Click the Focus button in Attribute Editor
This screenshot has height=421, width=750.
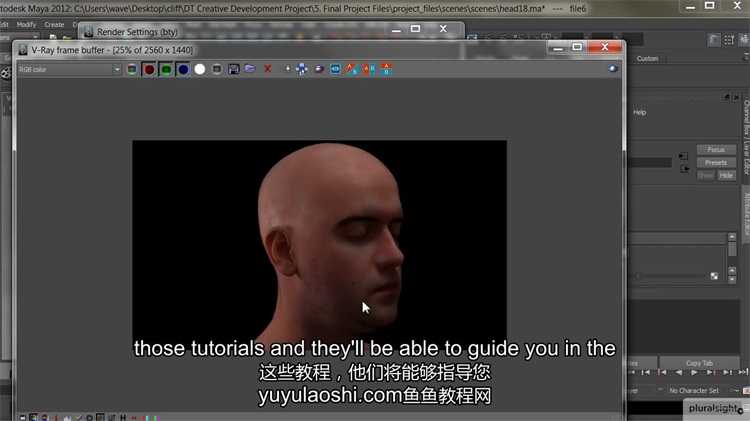pyautogui.click(x=716, y=150)
